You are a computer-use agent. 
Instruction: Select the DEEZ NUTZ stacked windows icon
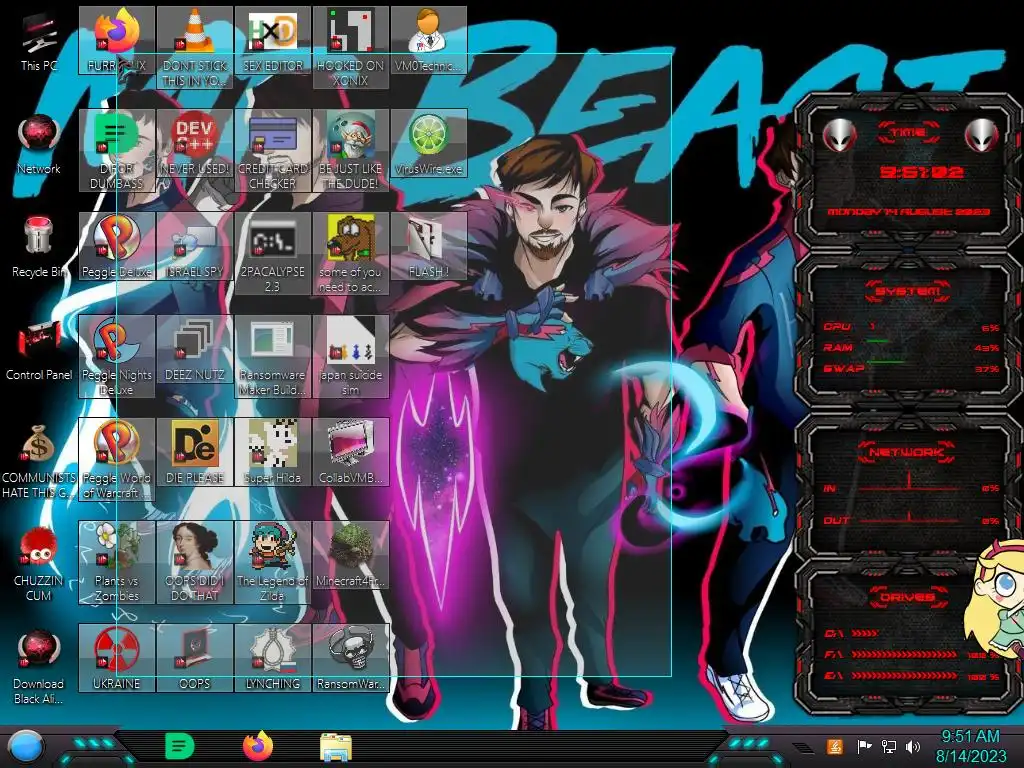(x=195, y=349)
